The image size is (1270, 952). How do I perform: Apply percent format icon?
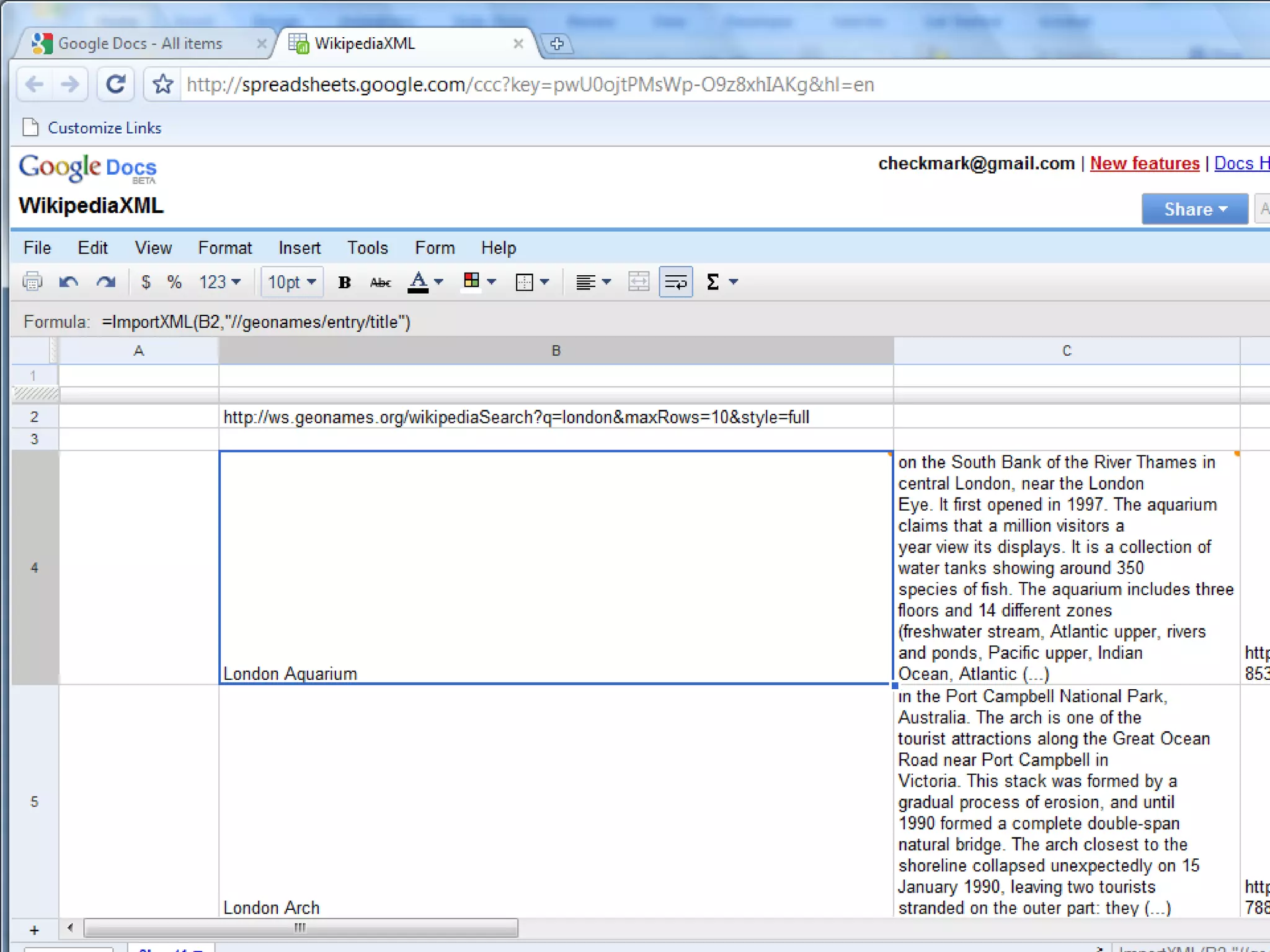tap(174, 282)
